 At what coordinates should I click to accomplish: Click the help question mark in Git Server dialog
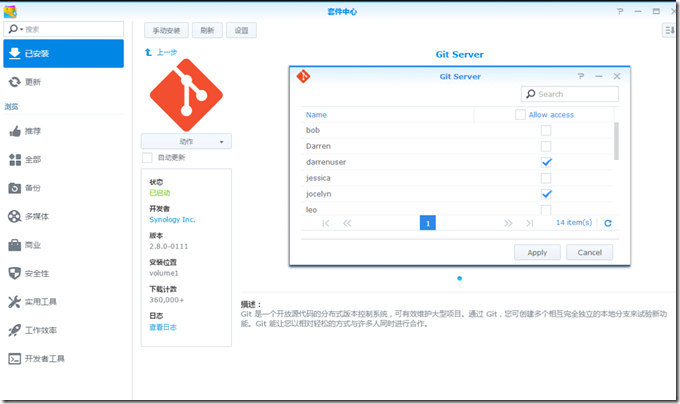[x=581, y=76]
